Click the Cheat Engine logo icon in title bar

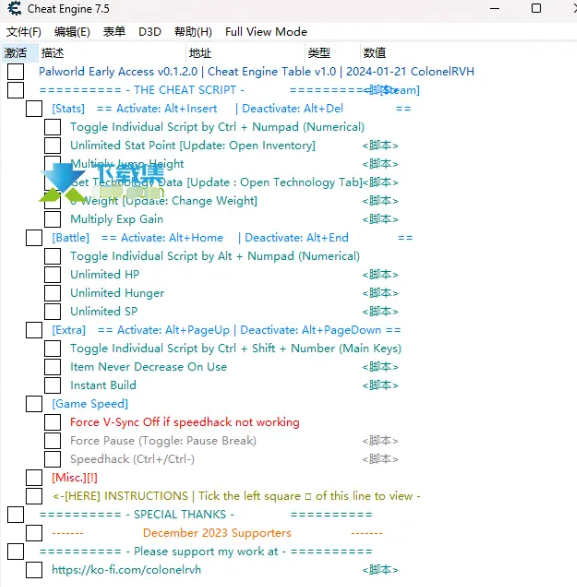pyautogui.click(x=14, y=8)
